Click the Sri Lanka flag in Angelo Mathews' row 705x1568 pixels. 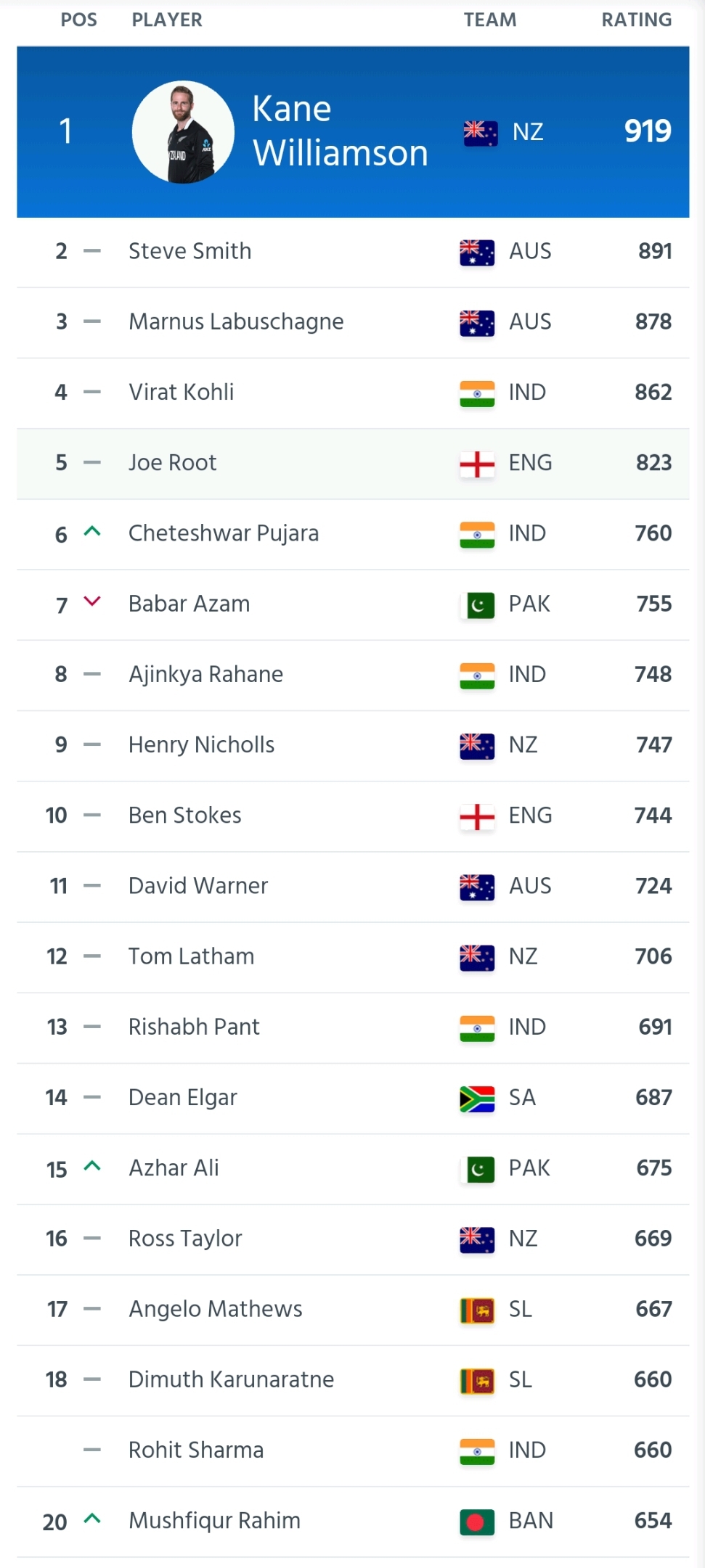pos(477,1310)
